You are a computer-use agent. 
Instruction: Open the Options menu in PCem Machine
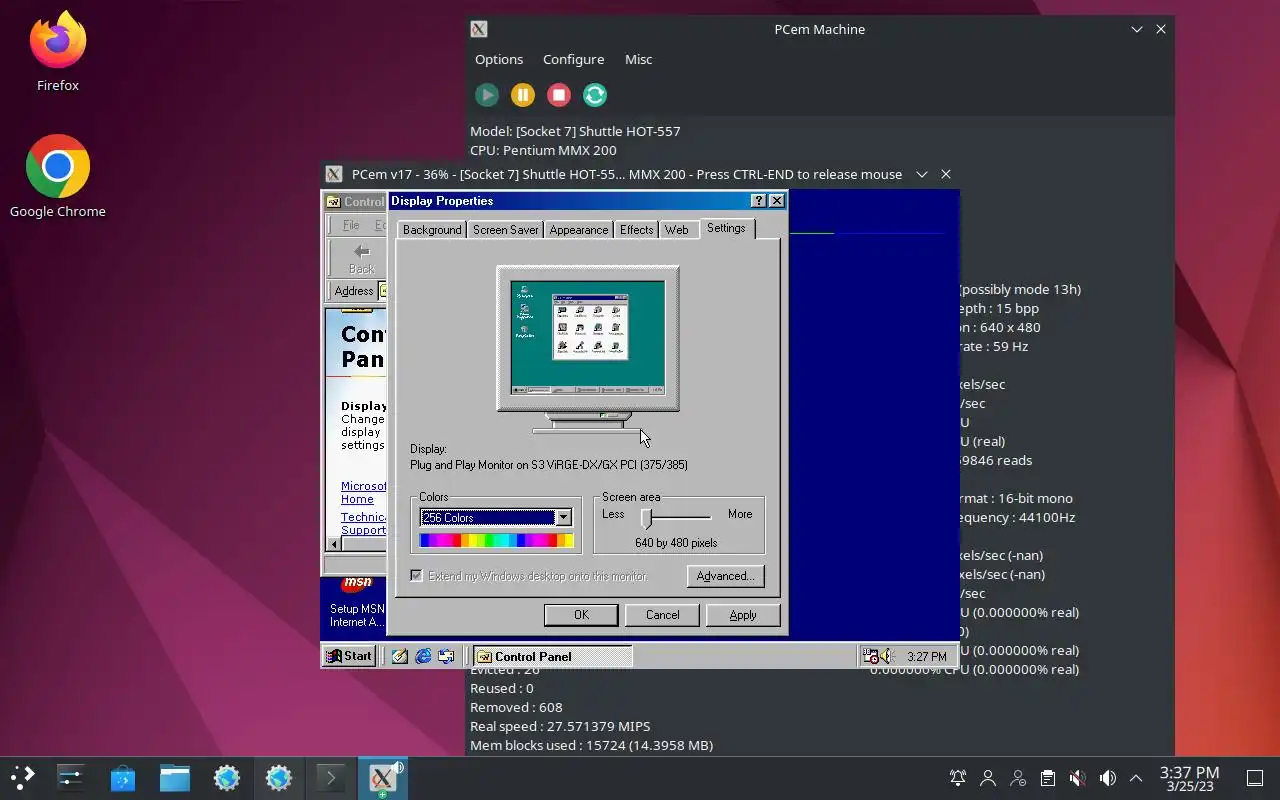[499, 59]
